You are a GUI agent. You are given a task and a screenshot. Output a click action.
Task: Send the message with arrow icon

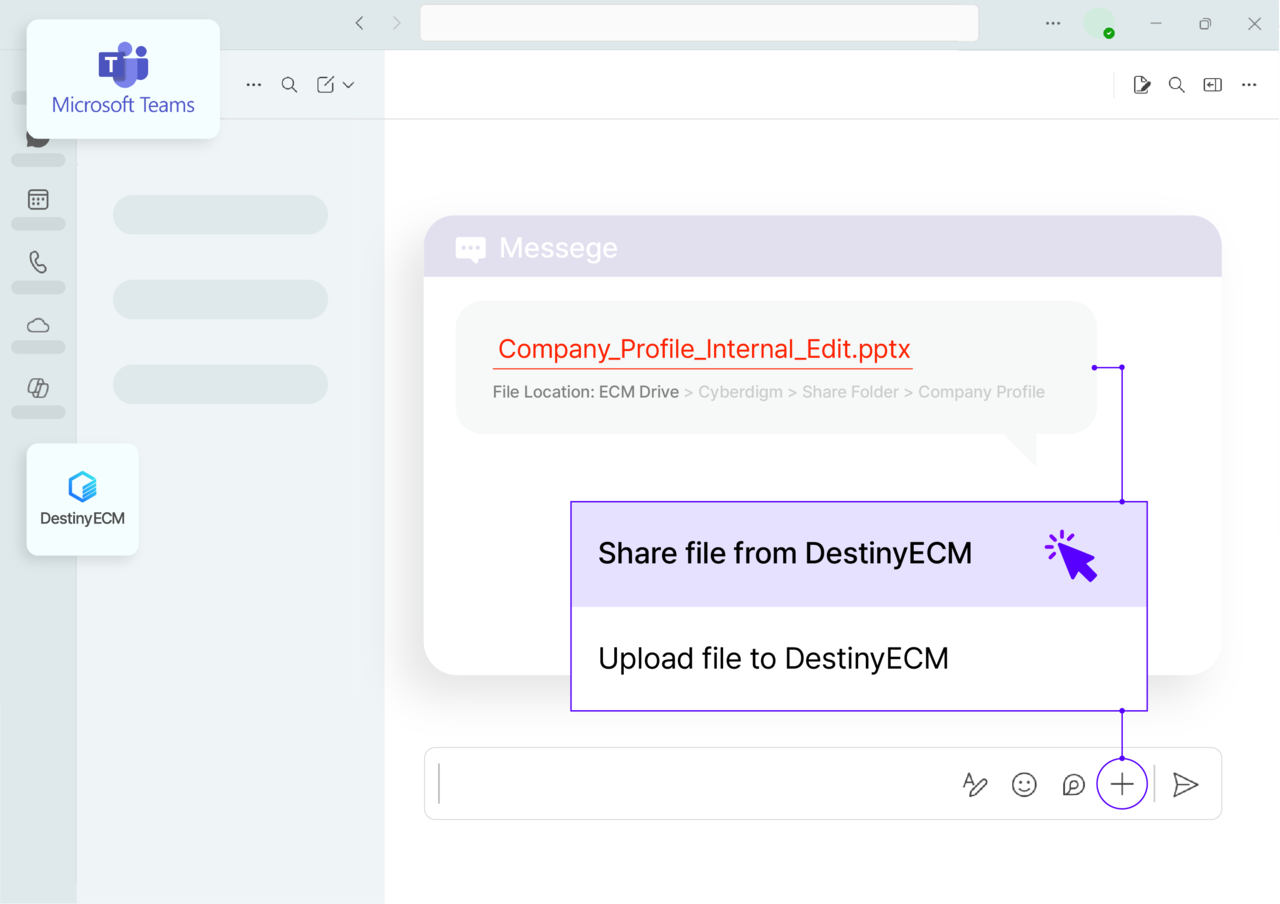pyautogui.click(x=1185, y=785)
